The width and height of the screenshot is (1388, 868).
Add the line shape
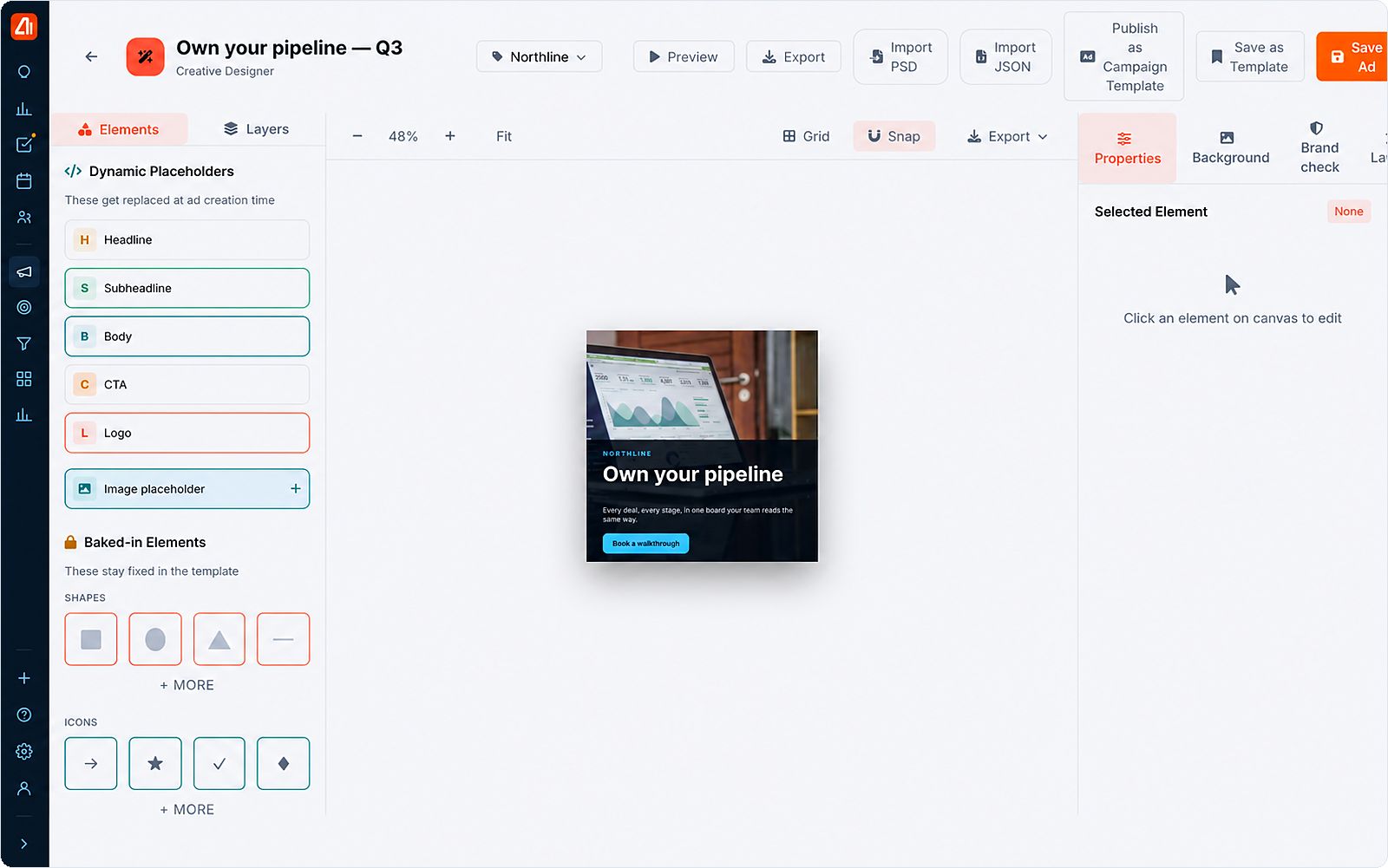pyautogui.click(x=284, y=639)
